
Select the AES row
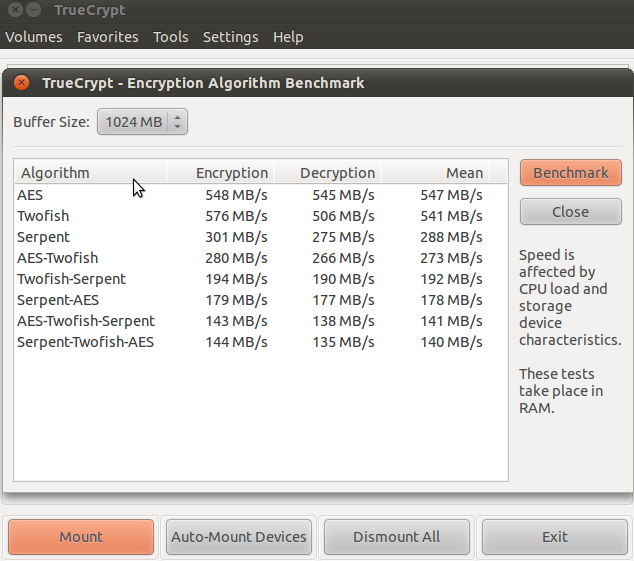(261, 195)
